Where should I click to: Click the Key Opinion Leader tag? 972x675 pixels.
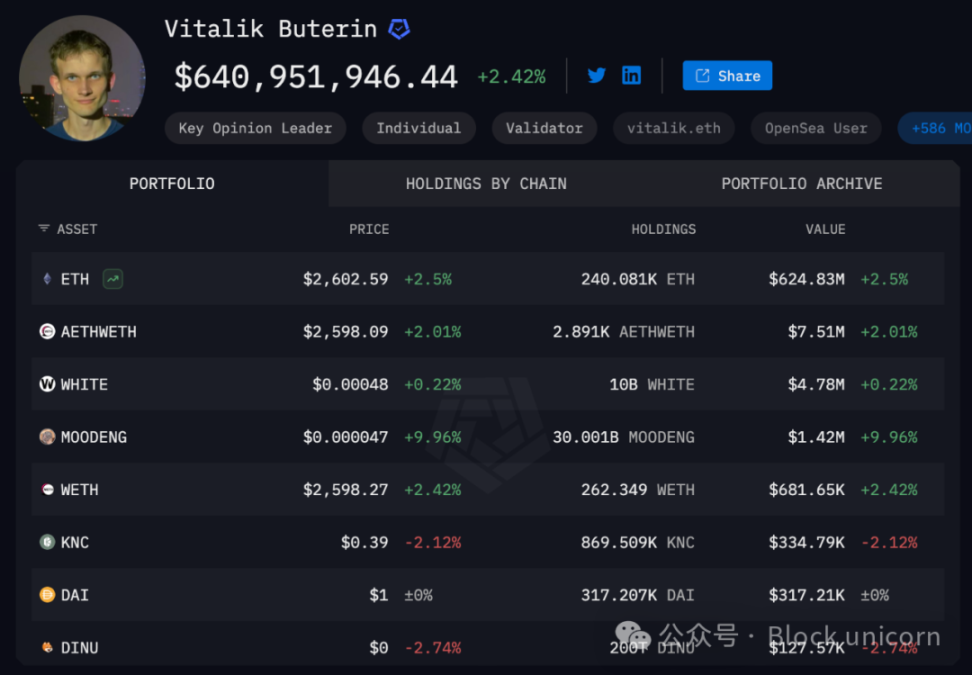pyautogui.click(x=255, y=128)
